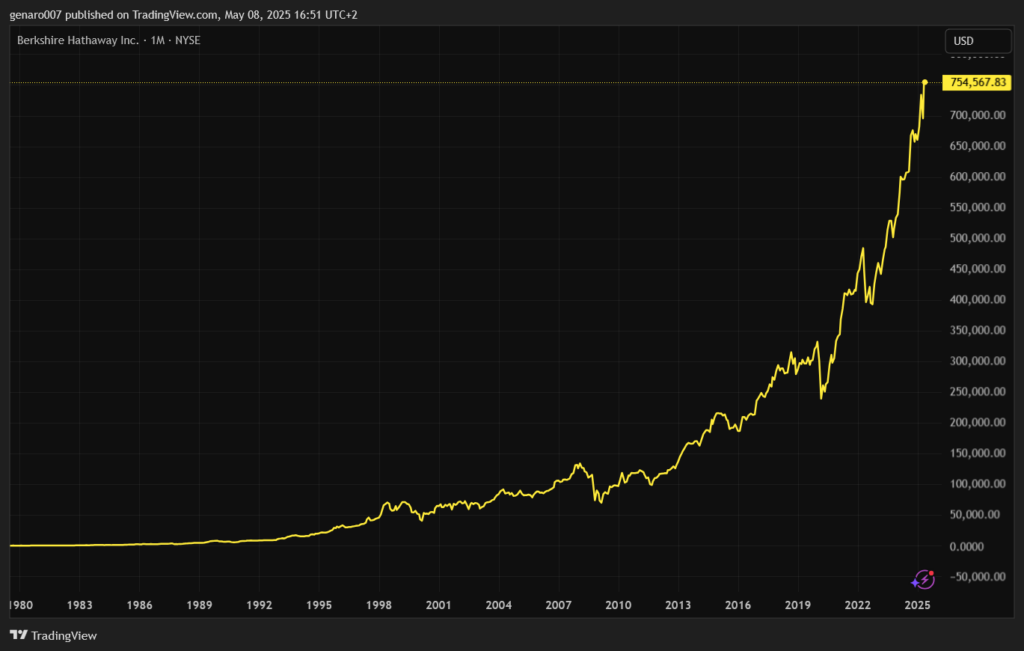
Task: Click the 2019 label on the time axis
Action: pyautogui.click(x=797, y=606)
